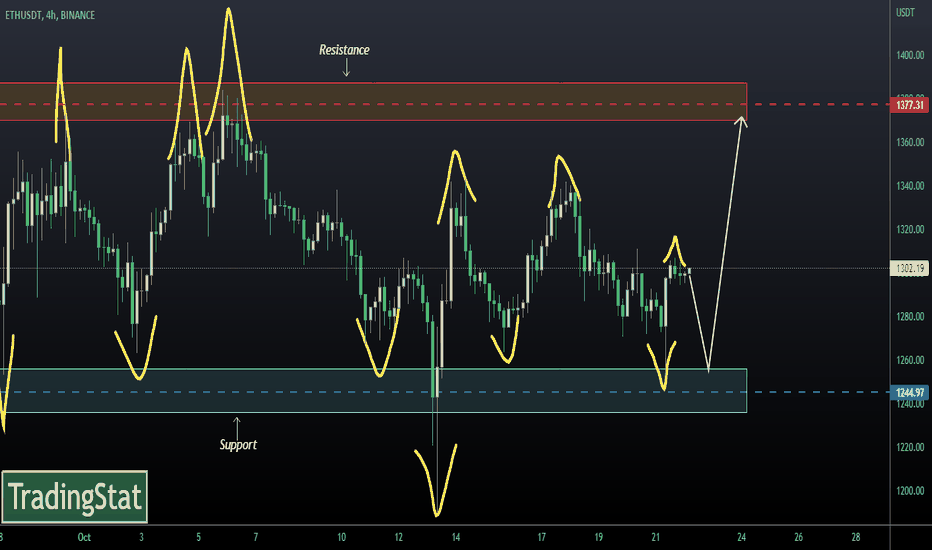
Task: Click the 5 date on time axis
Action: (x=199, y=537)
